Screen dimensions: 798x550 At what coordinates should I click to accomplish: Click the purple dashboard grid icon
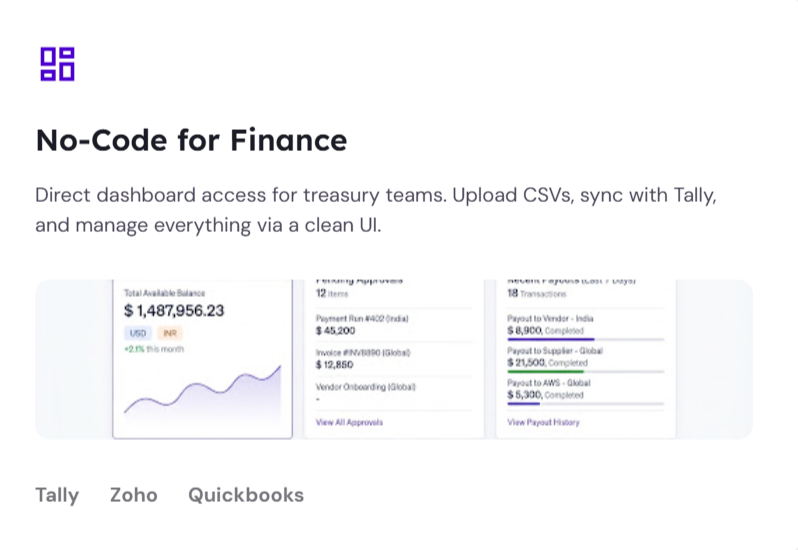[58, 64]
